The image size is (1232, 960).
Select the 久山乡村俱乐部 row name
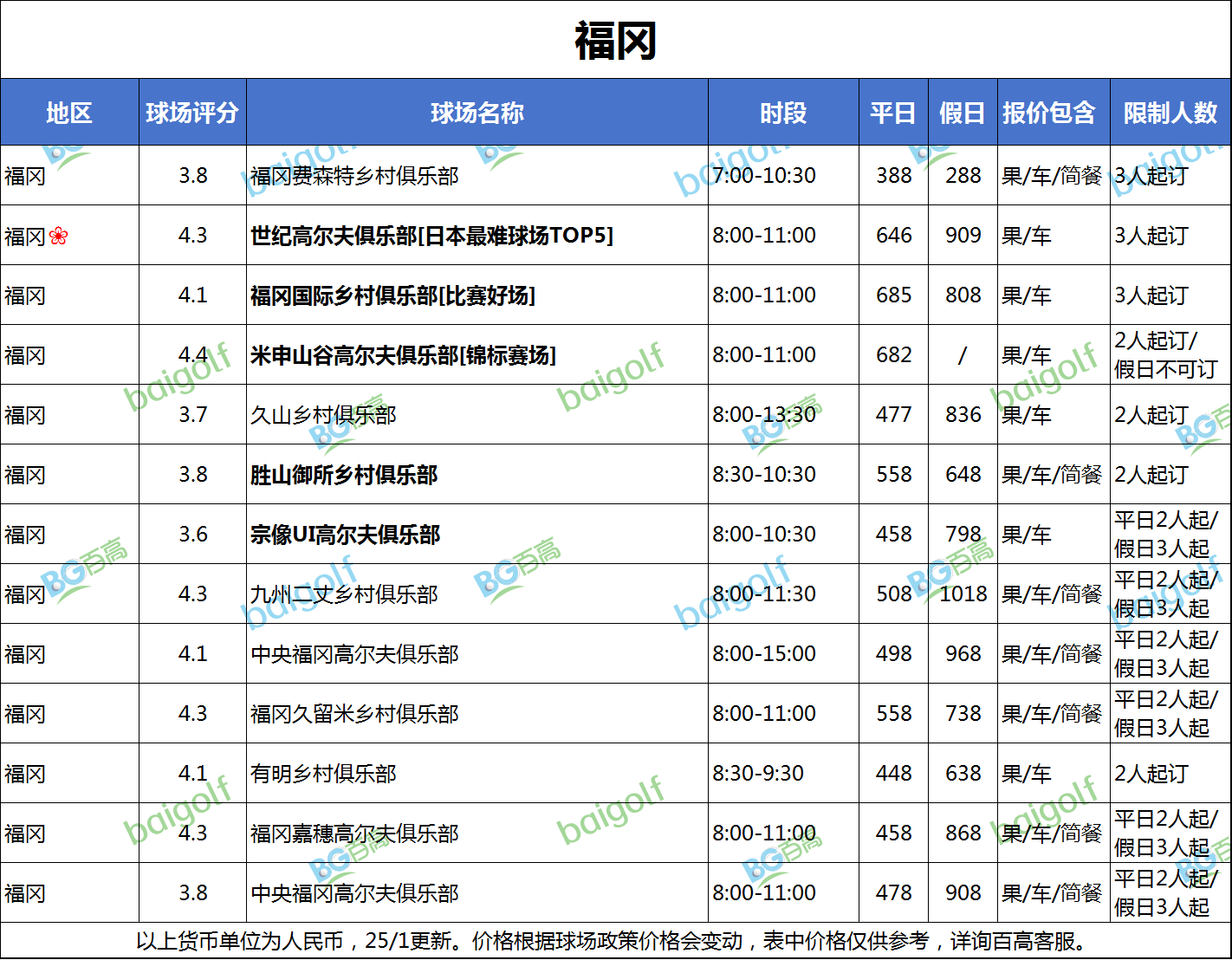coord(323,415)
